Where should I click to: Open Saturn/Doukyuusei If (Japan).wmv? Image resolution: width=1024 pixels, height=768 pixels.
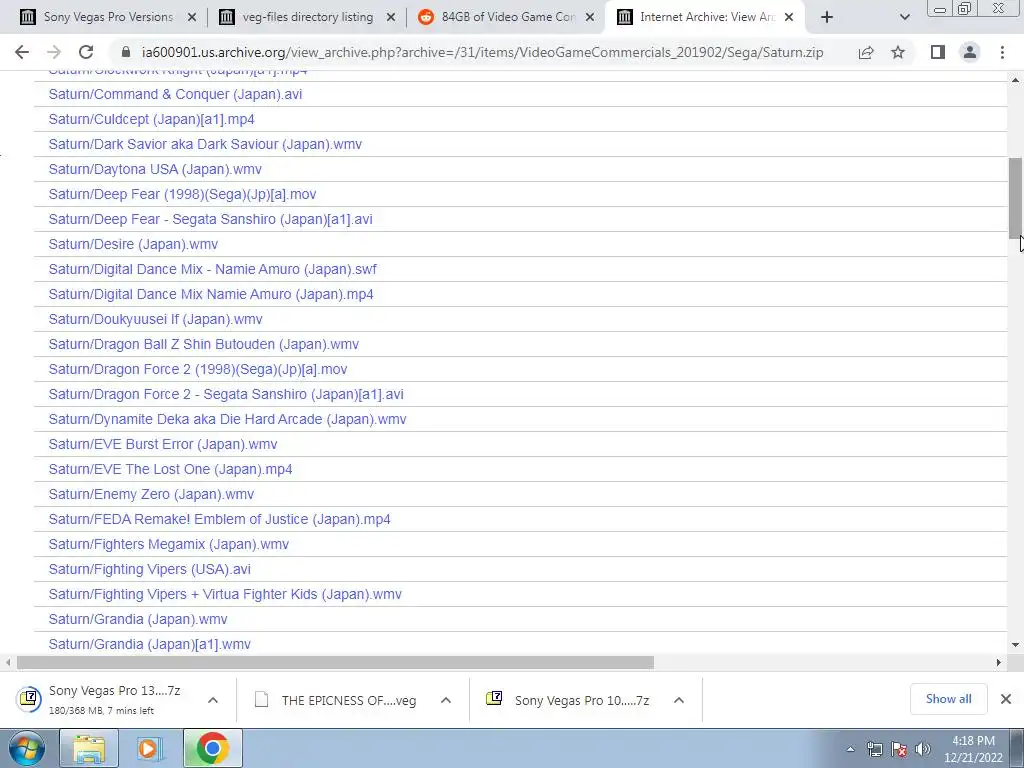point(155,319)
